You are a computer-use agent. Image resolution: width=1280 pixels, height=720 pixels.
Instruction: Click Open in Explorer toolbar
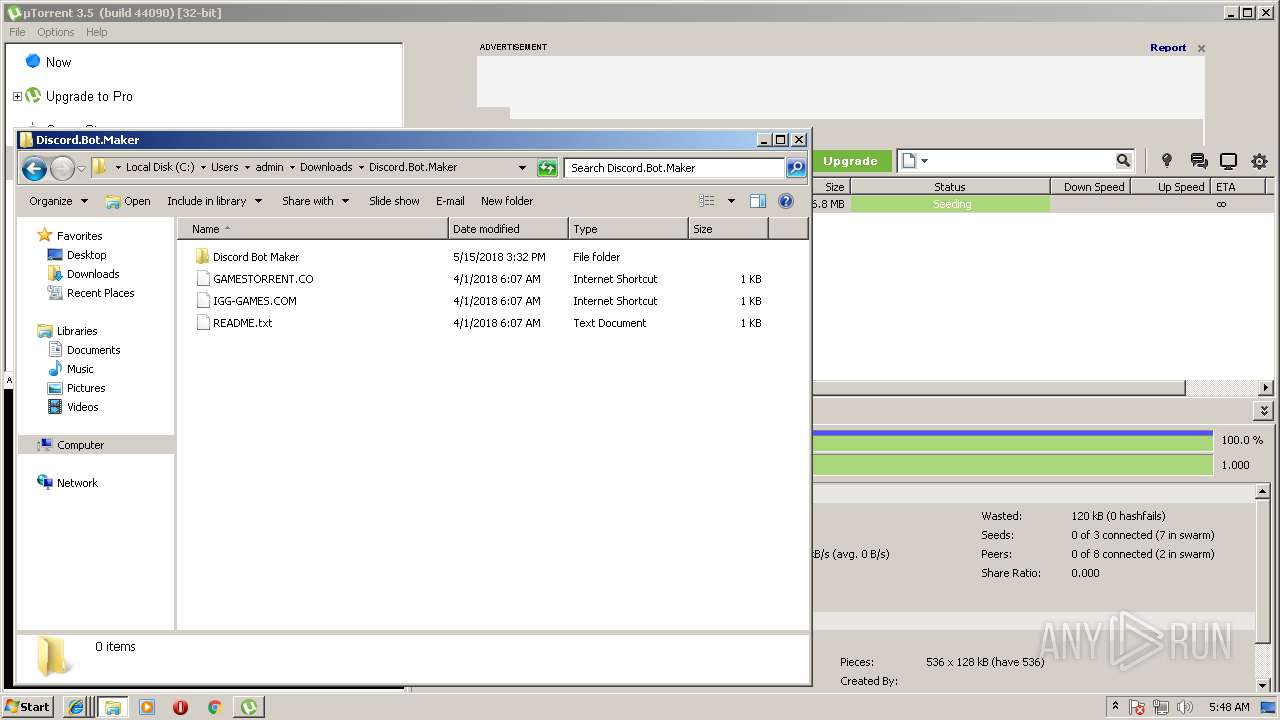click(128, 201)
